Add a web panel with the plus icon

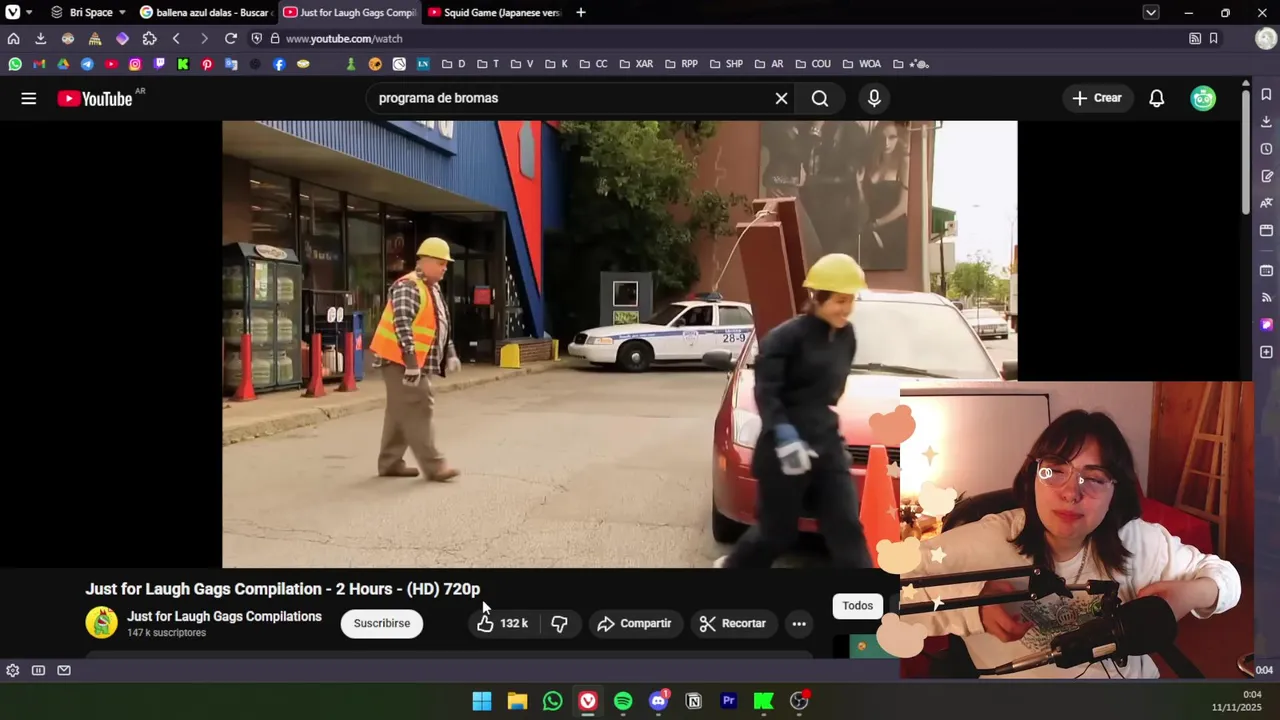coord(1266,352)
